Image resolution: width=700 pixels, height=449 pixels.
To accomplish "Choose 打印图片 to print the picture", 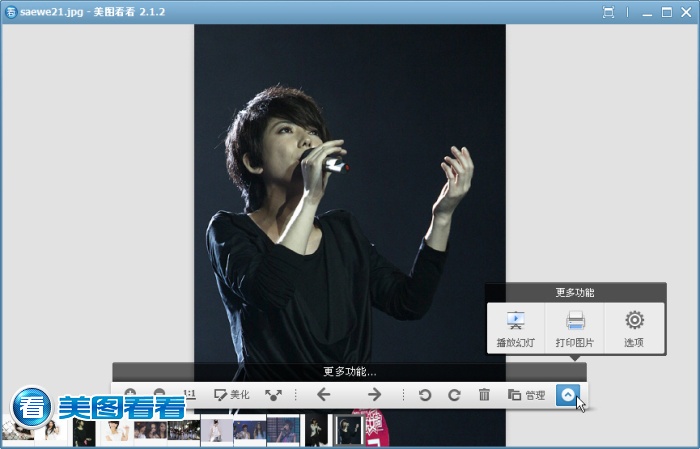I will click(x=575, y=329).
